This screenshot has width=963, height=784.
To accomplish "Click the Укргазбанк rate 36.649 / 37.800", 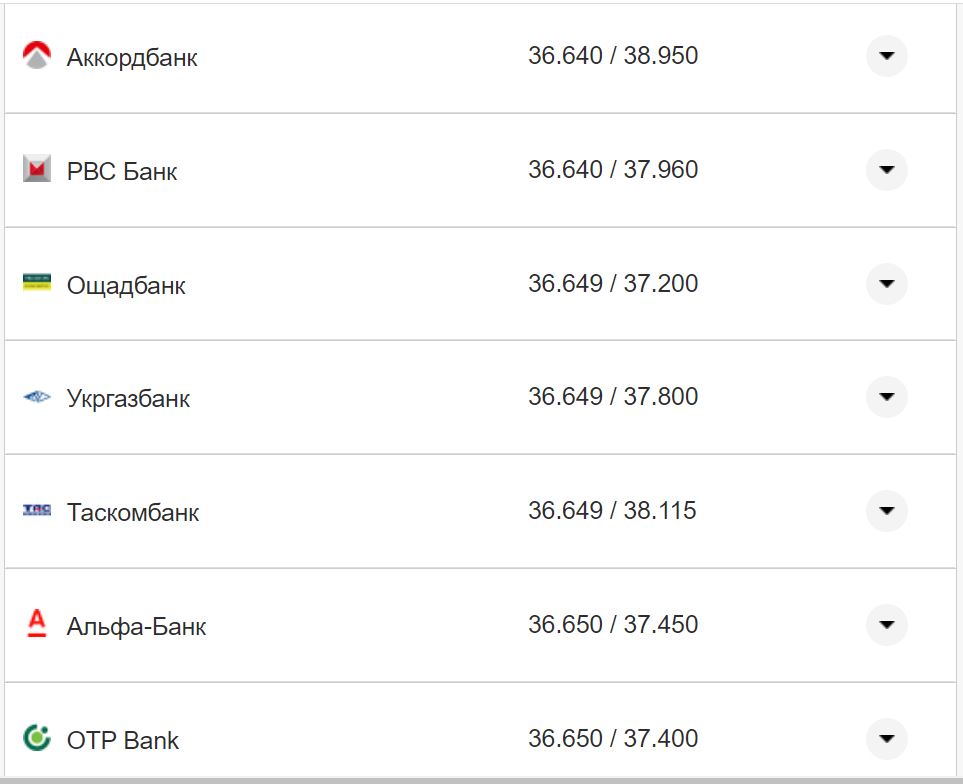I will tap(613, 397).
